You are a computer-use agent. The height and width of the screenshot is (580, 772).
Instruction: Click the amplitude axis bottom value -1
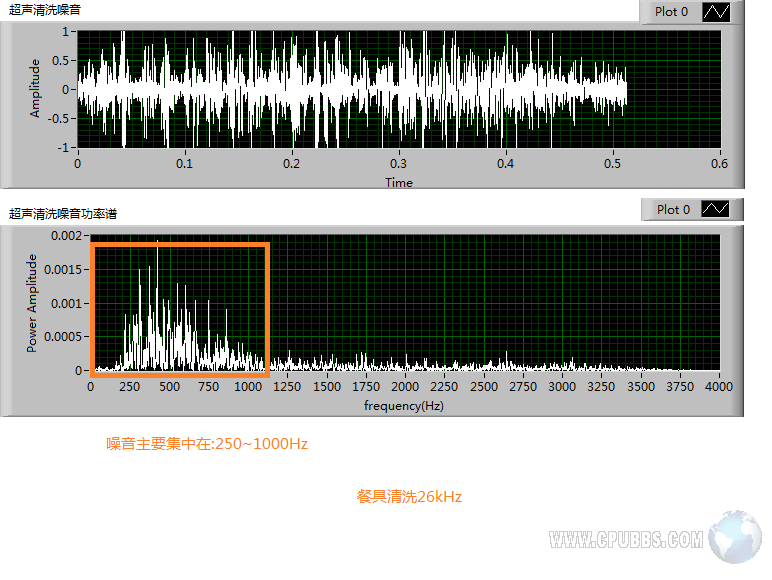[64, 148]
